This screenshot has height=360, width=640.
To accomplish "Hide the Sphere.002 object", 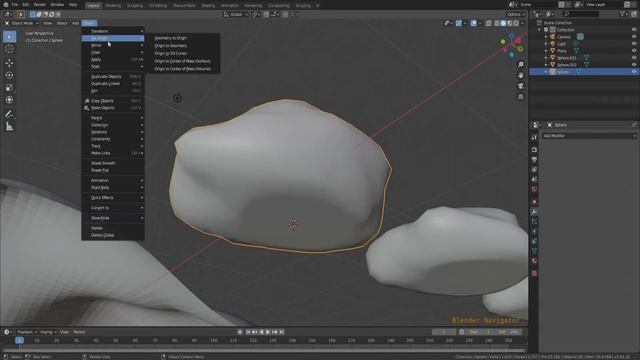I will click(634, 64).
